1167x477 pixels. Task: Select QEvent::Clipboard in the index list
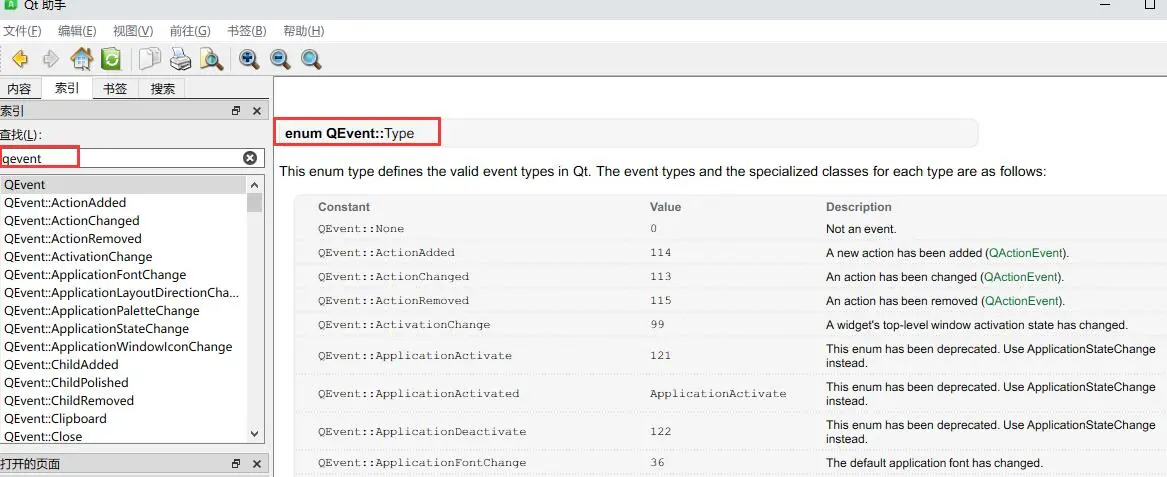pos(55,419)
